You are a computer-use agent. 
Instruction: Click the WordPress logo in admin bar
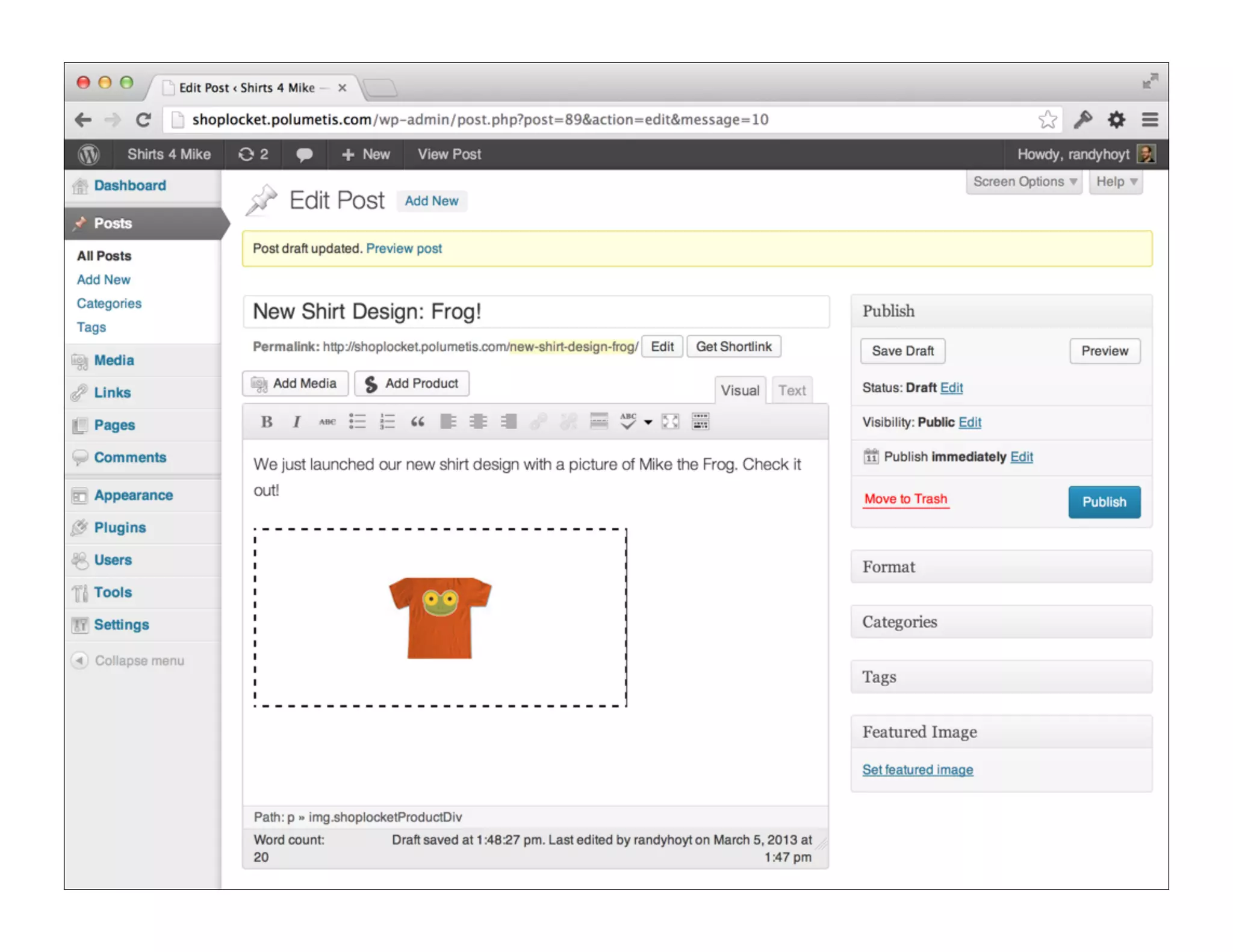[89, 155]
